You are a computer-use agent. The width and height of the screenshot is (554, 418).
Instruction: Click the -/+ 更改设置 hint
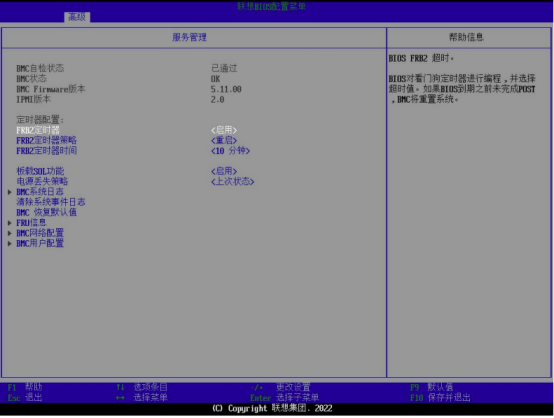tap(280, 387)
